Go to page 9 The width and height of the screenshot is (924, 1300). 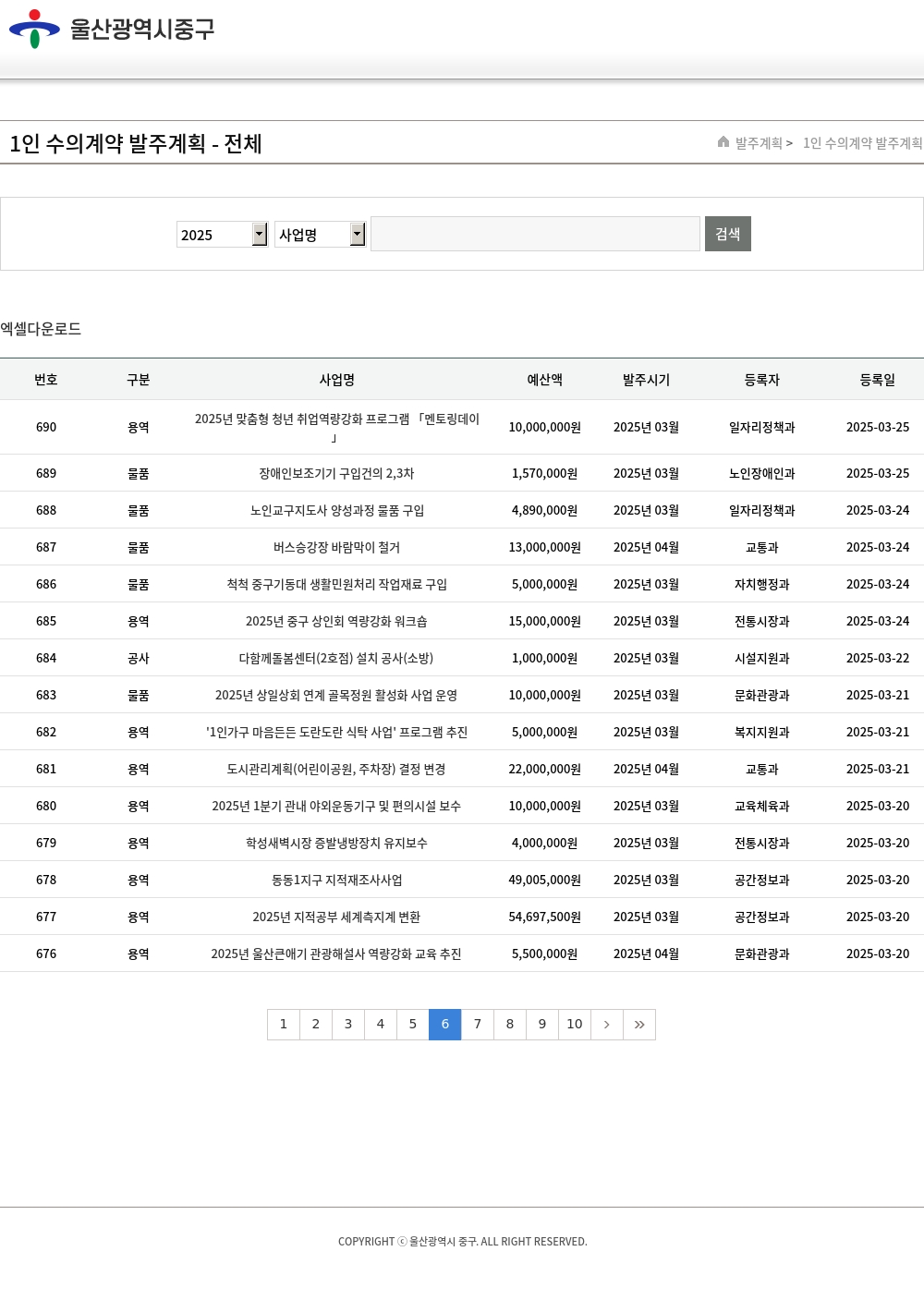pyautogui.click(x=542, y=1025)
